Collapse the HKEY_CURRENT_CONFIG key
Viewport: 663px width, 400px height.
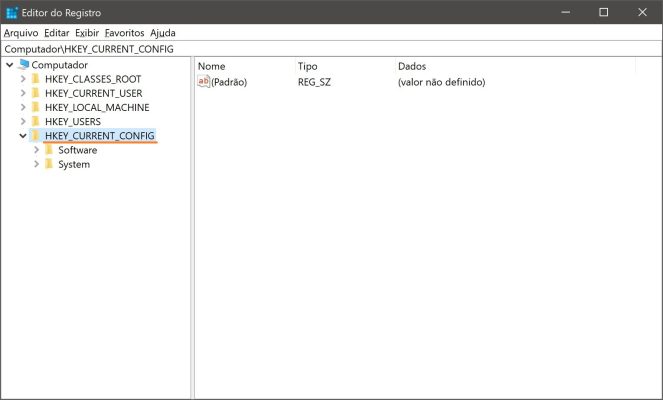[x=22, y=135]
